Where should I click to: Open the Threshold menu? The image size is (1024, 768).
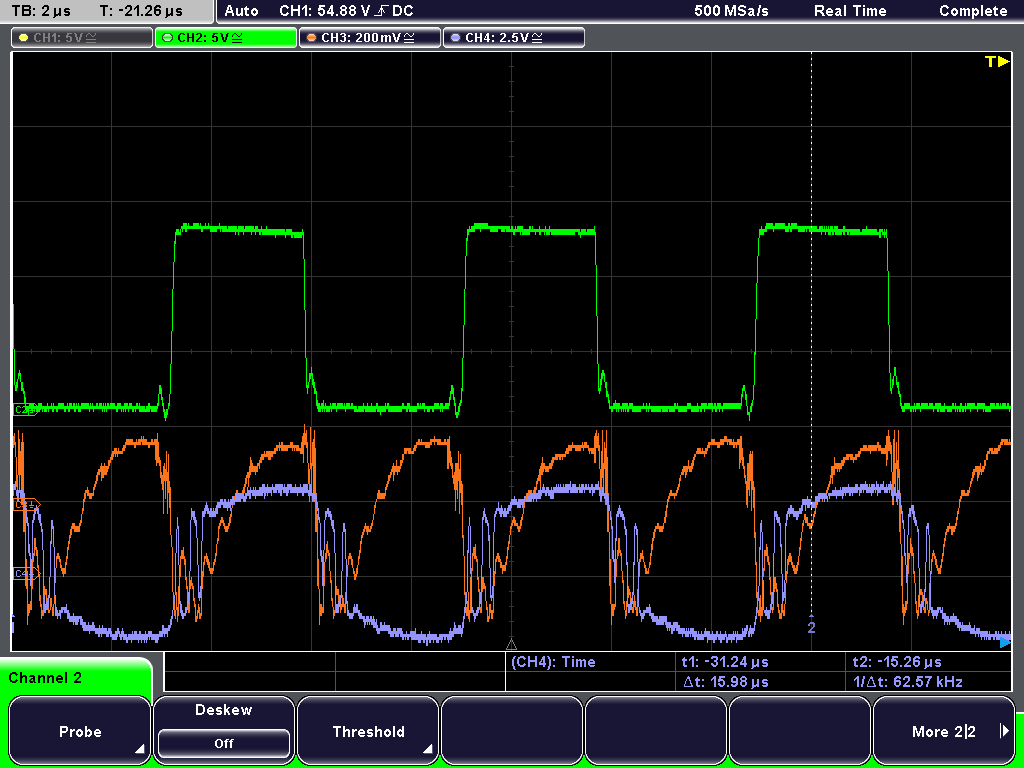point(368,731)
